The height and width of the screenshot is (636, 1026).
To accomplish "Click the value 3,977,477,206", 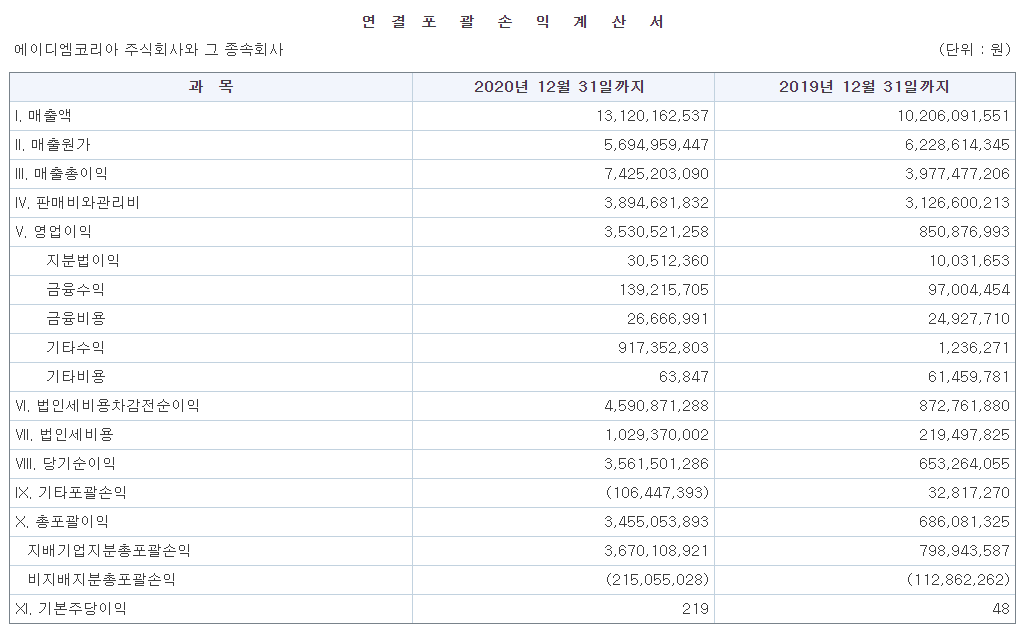I will tap(957, 173).
